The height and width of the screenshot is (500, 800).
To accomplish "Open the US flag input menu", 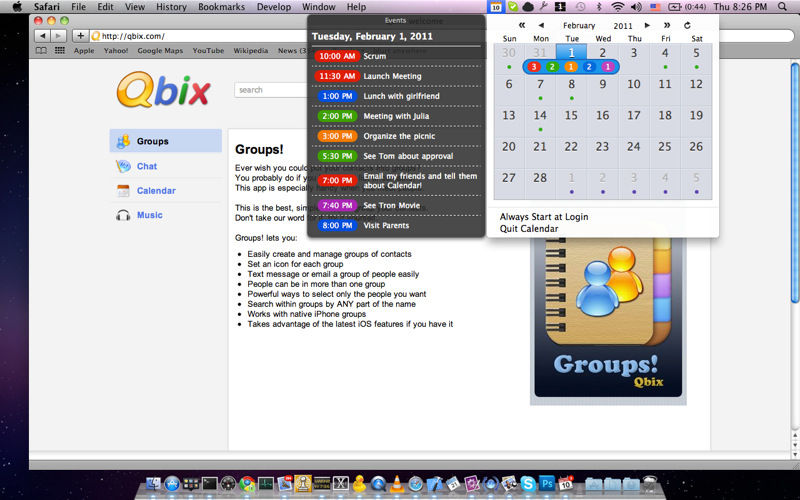I will click(655, 7).
